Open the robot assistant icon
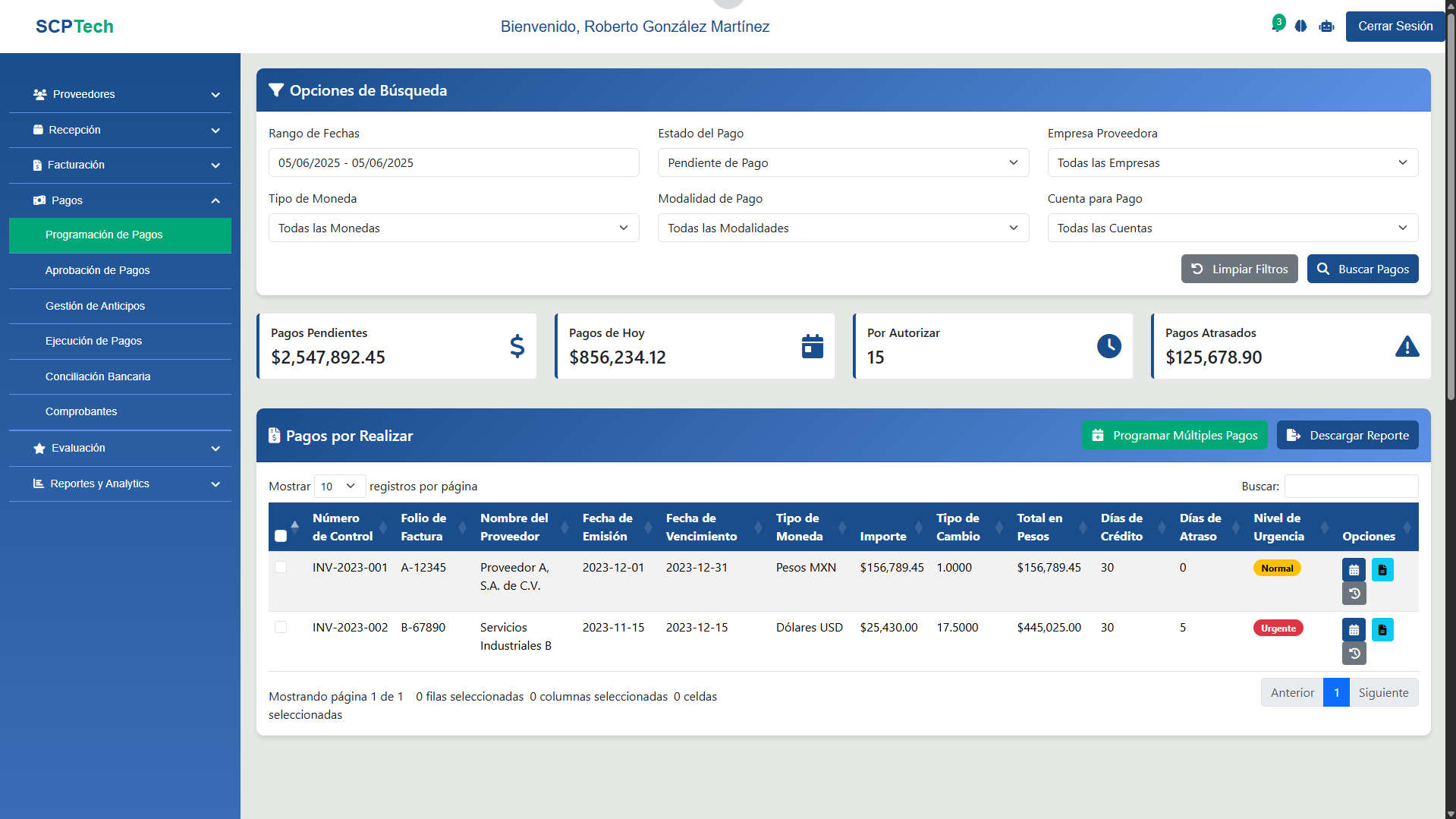1456x819 pixels. tap(1326, 27)
